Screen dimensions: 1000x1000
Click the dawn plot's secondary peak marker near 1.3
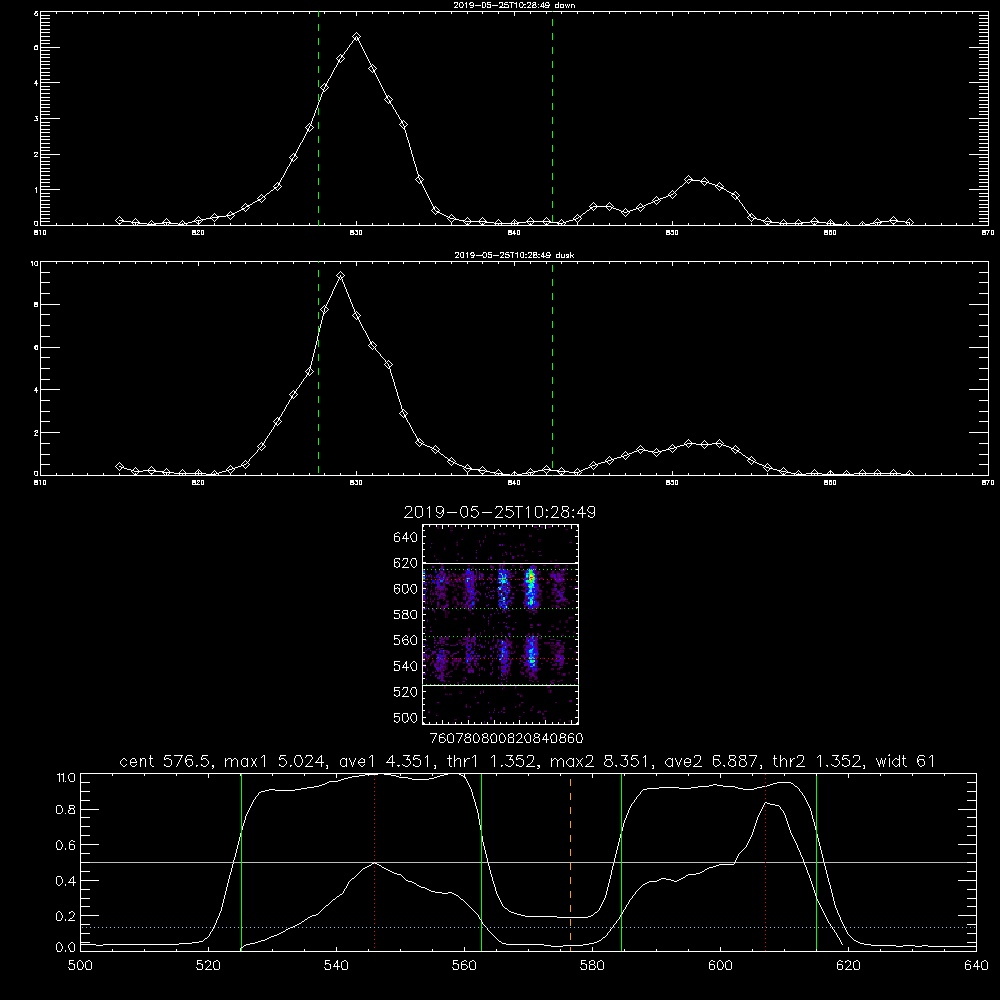(x=689, y=180)
